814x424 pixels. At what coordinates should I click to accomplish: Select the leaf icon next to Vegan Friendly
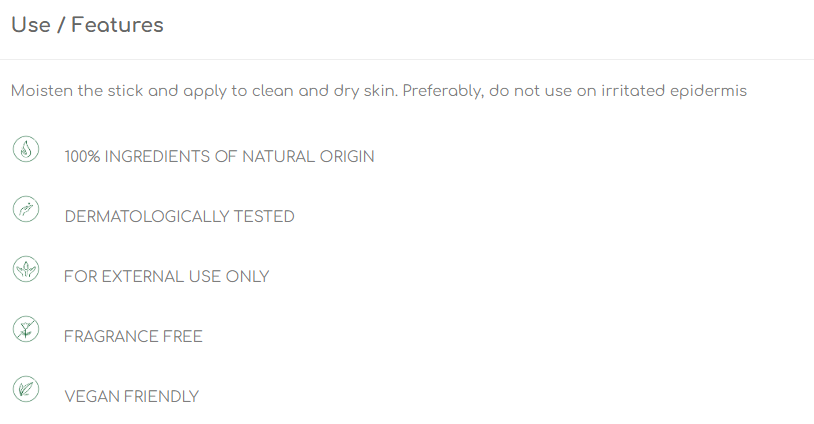tap(26, 389)
